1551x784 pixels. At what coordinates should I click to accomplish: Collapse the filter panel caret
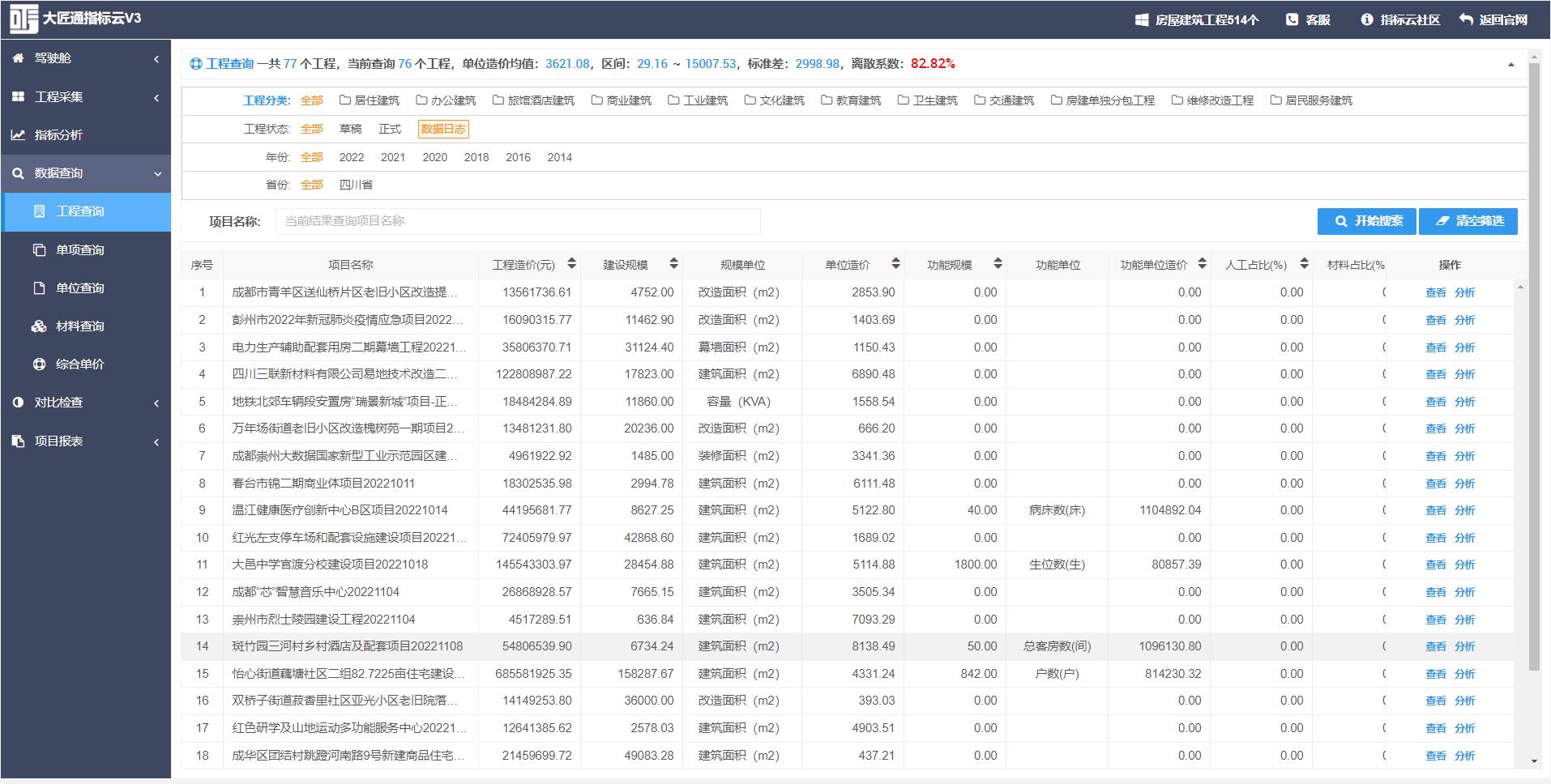[x=1510, y=65]
